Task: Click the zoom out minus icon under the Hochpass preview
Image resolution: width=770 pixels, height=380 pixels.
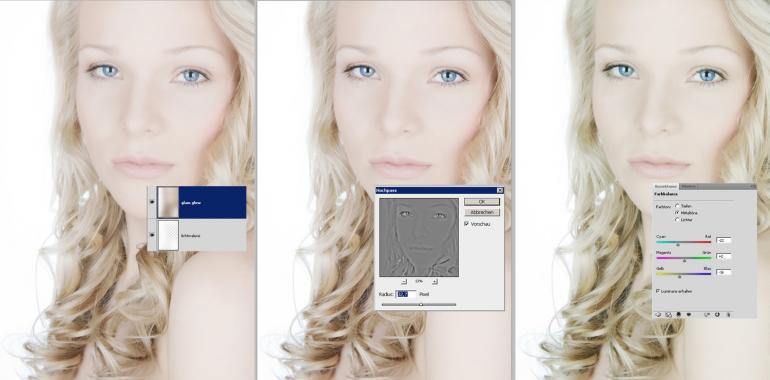Action: pyautogui.click(x=404, y=281)
